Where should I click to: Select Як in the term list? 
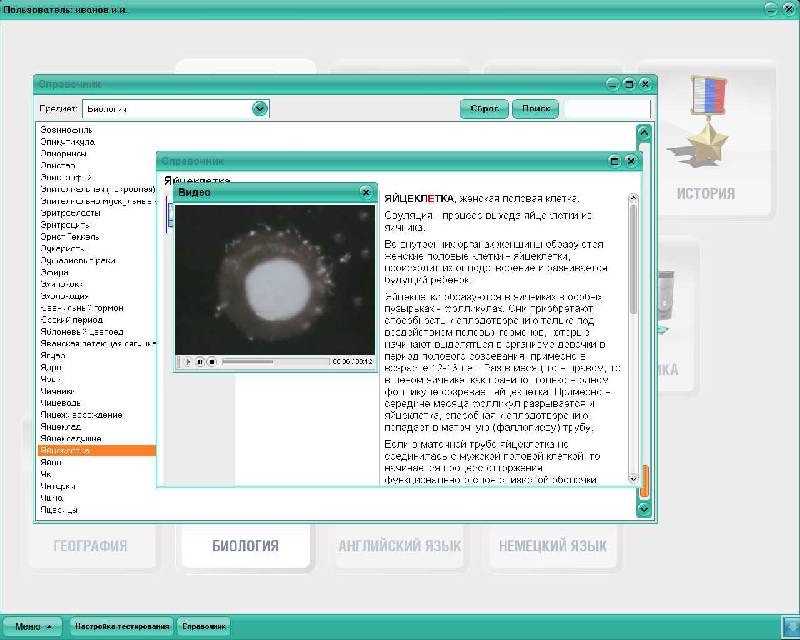45,474
